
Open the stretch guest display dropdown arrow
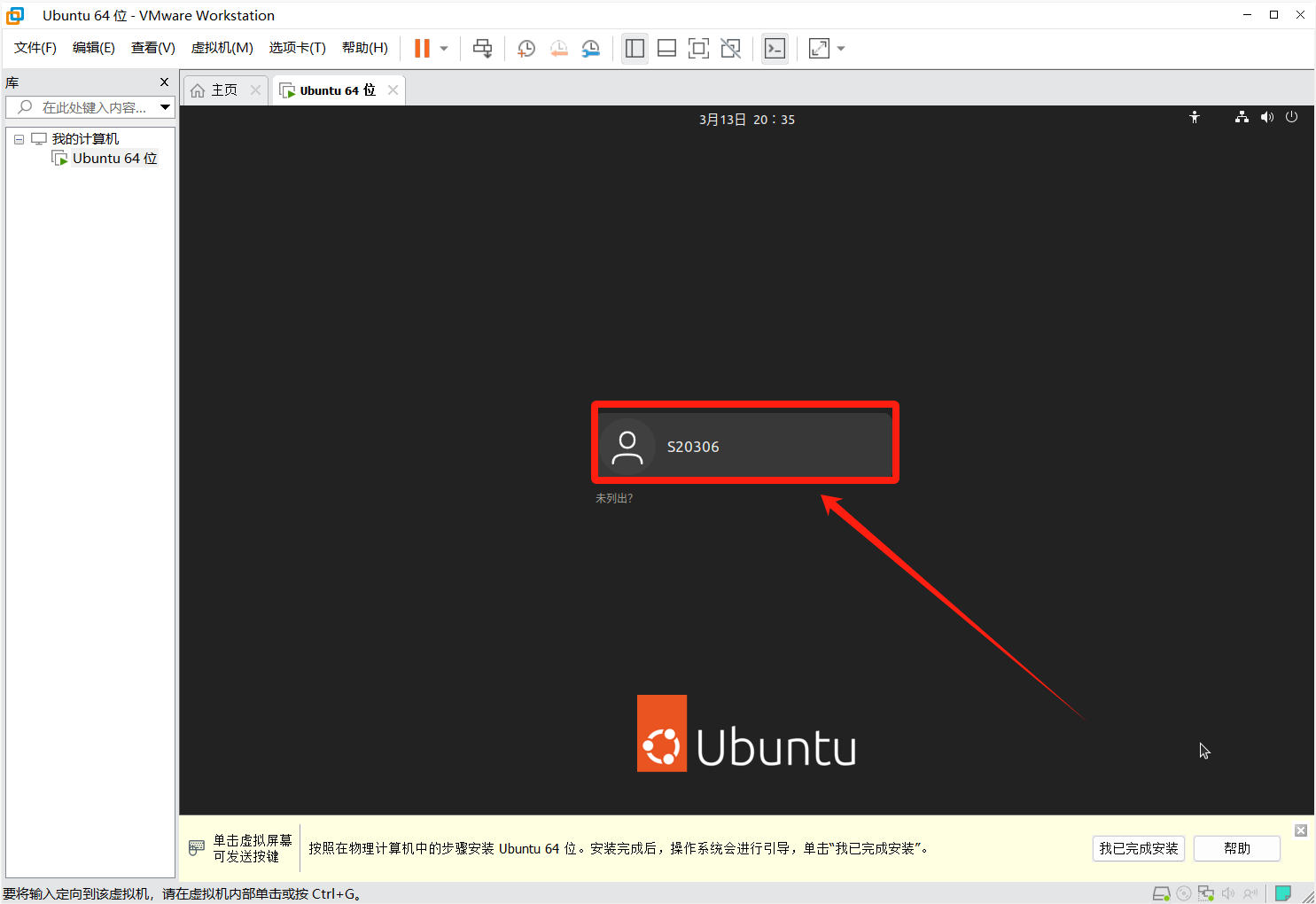tap(841, 49)
